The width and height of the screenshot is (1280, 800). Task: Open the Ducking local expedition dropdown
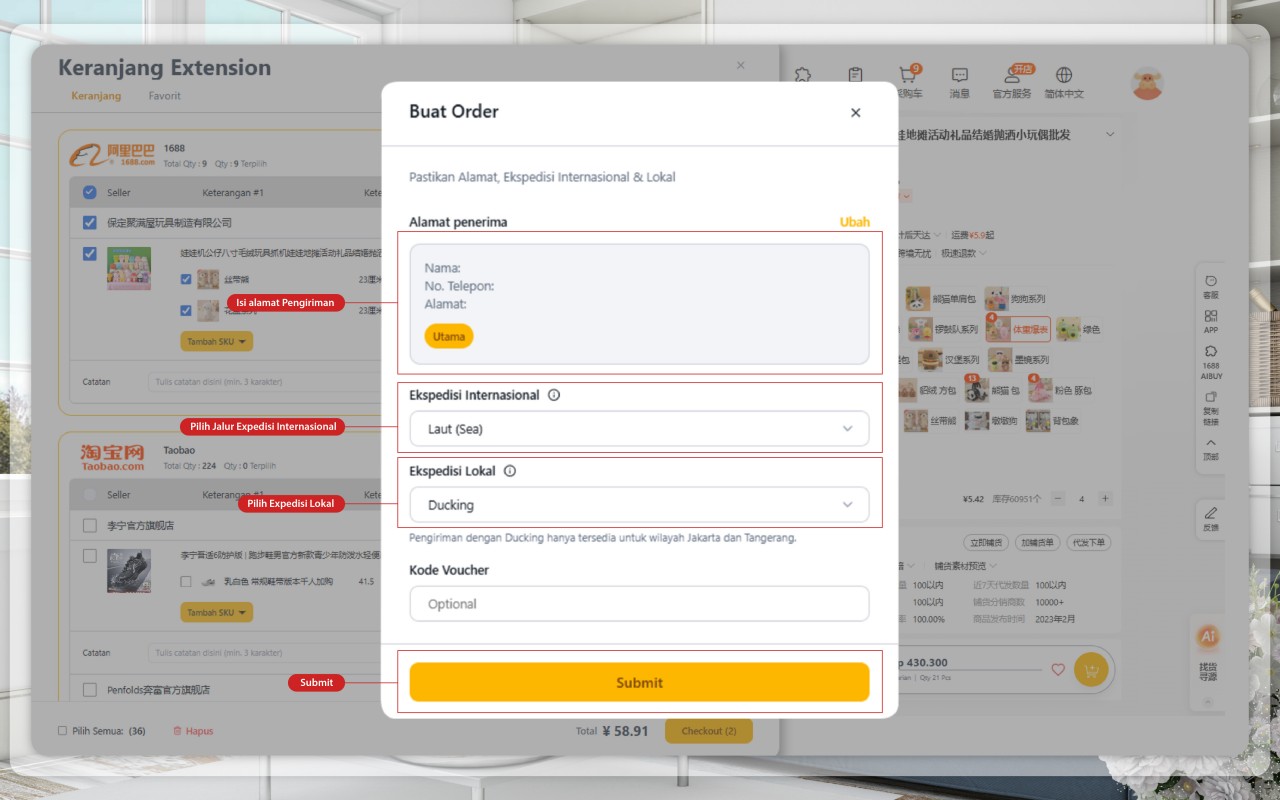[639, 505]
